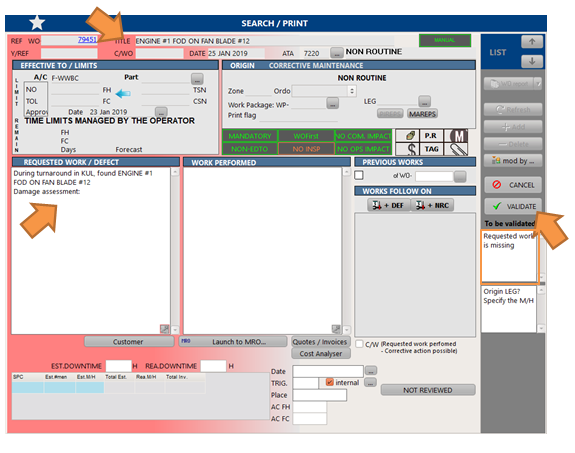Image resolution: width=575 pixels, height=453 pixels.
Task: Click the AC FH input field
Action: pos(310,407)
